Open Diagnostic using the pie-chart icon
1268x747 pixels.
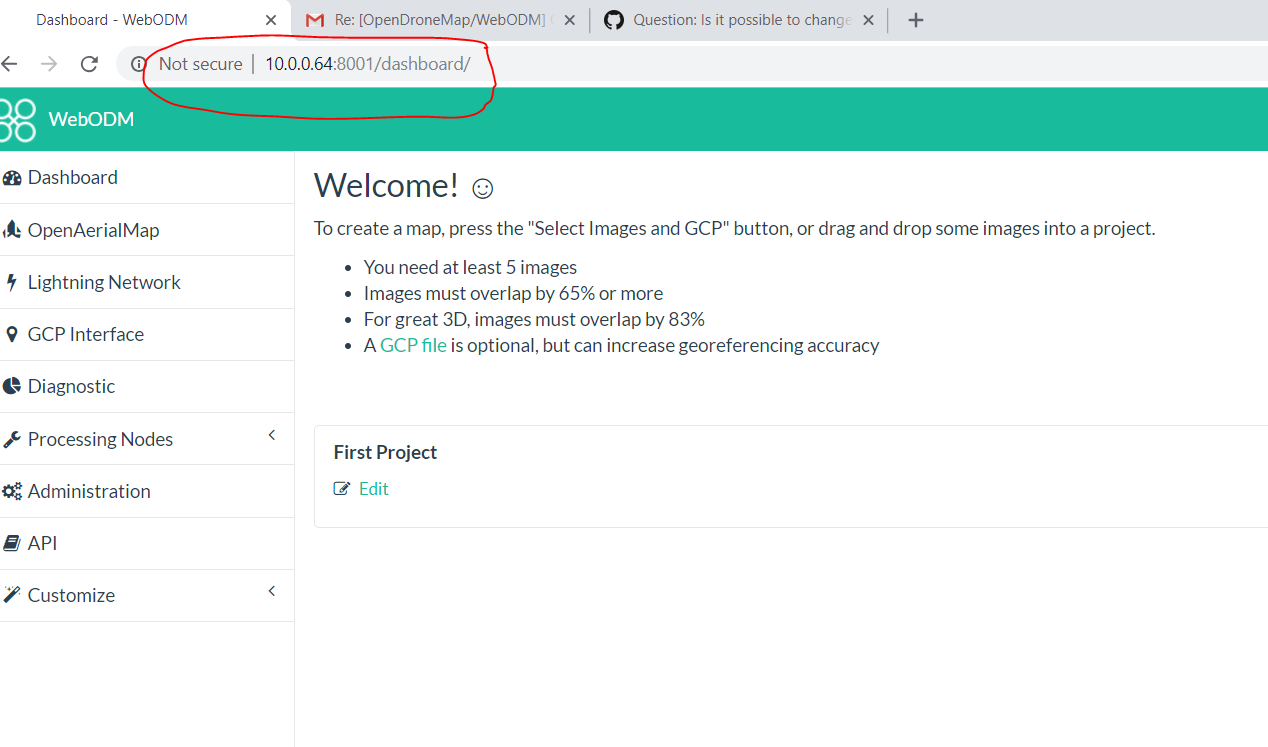point(11,385)
